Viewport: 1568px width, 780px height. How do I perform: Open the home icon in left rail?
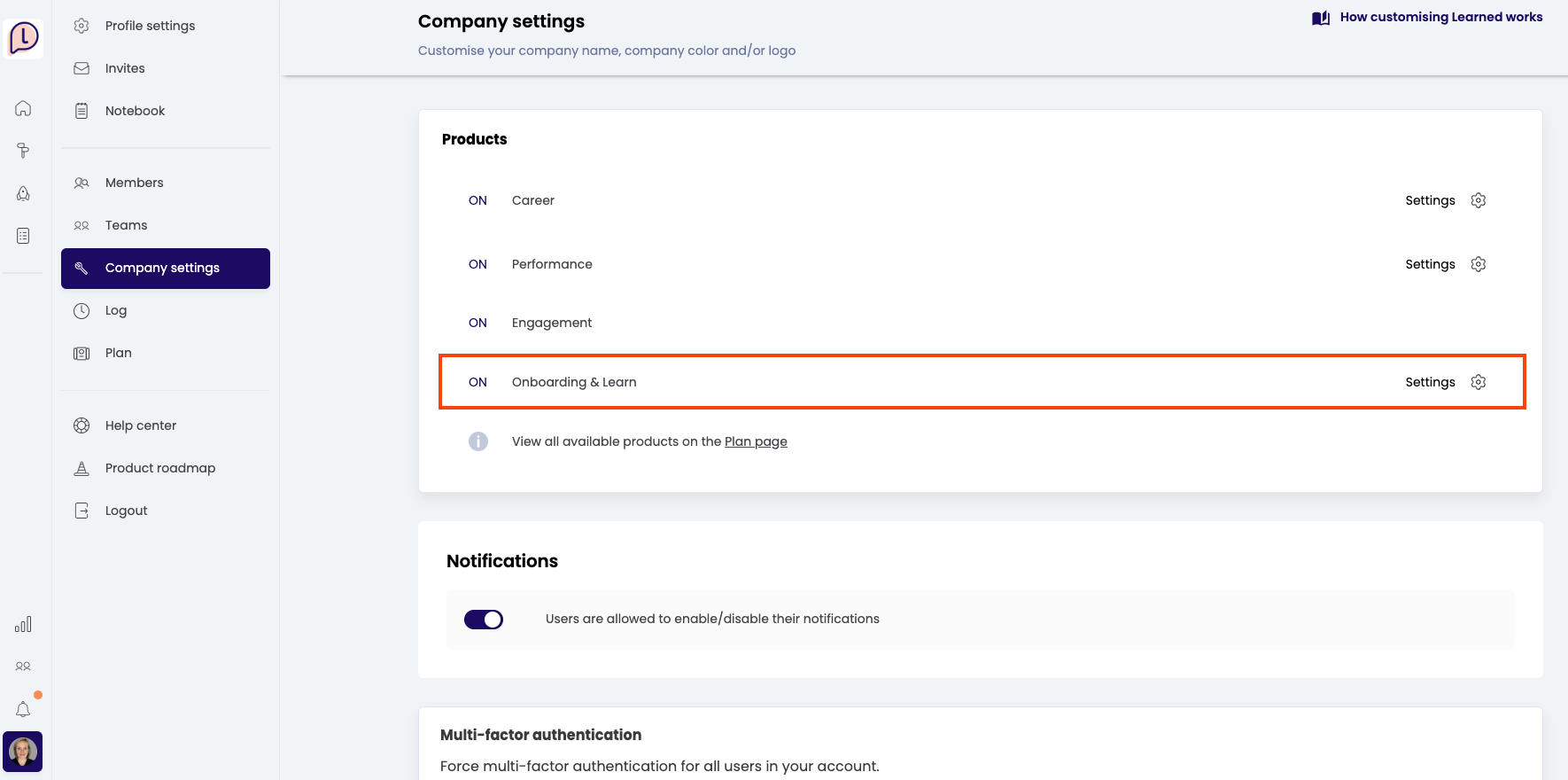[23, 108]
